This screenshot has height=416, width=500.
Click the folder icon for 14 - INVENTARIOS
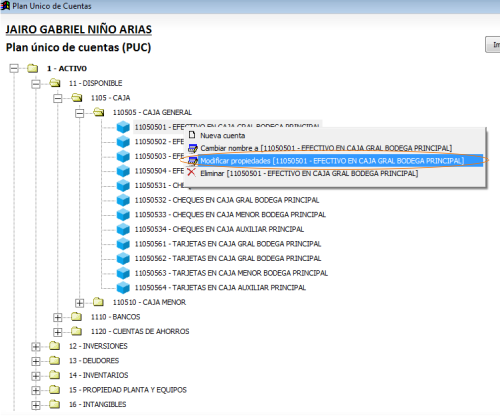pos(54,375)
